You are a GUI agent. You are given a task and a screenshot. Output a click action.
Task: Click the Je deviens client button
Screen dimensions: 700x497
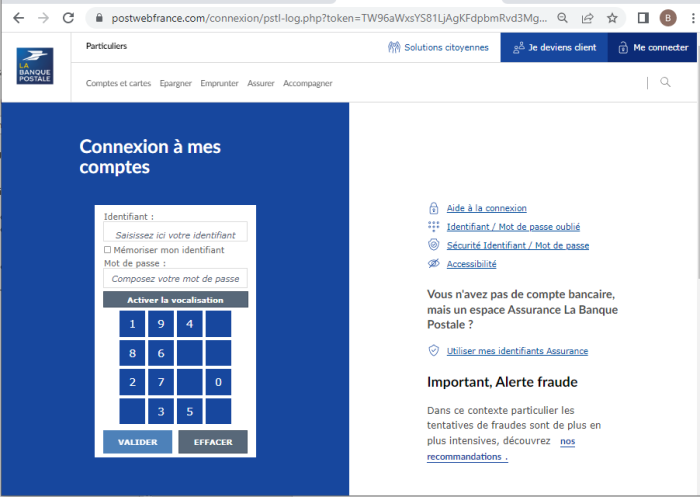[x=554, y=47]
